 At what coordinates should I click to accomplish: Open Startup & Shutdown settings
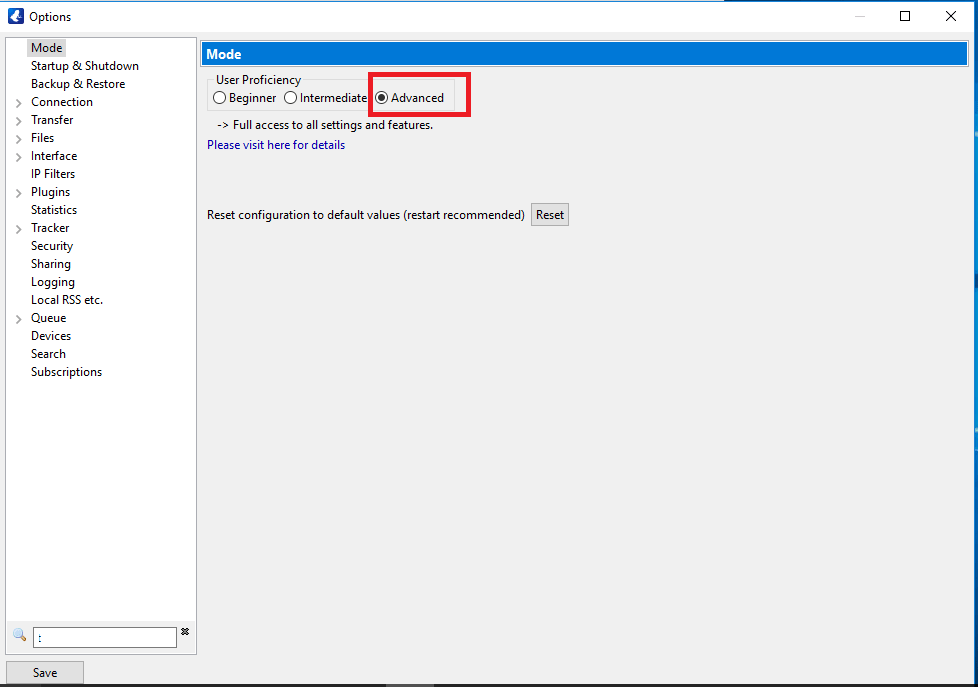[85, 66]
